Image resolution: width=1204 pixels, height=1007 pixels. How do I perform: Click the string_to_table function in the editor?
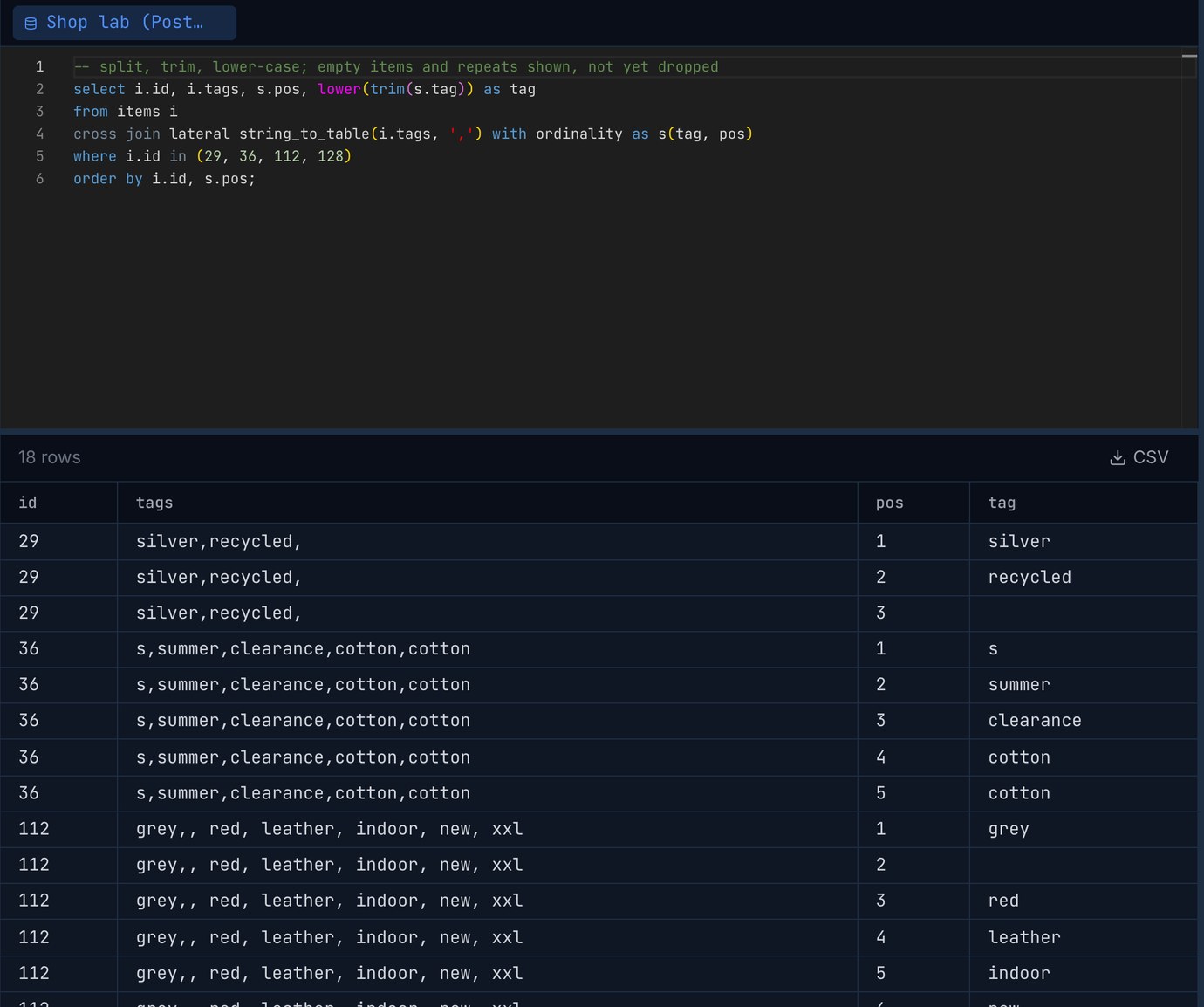[304, 134]
